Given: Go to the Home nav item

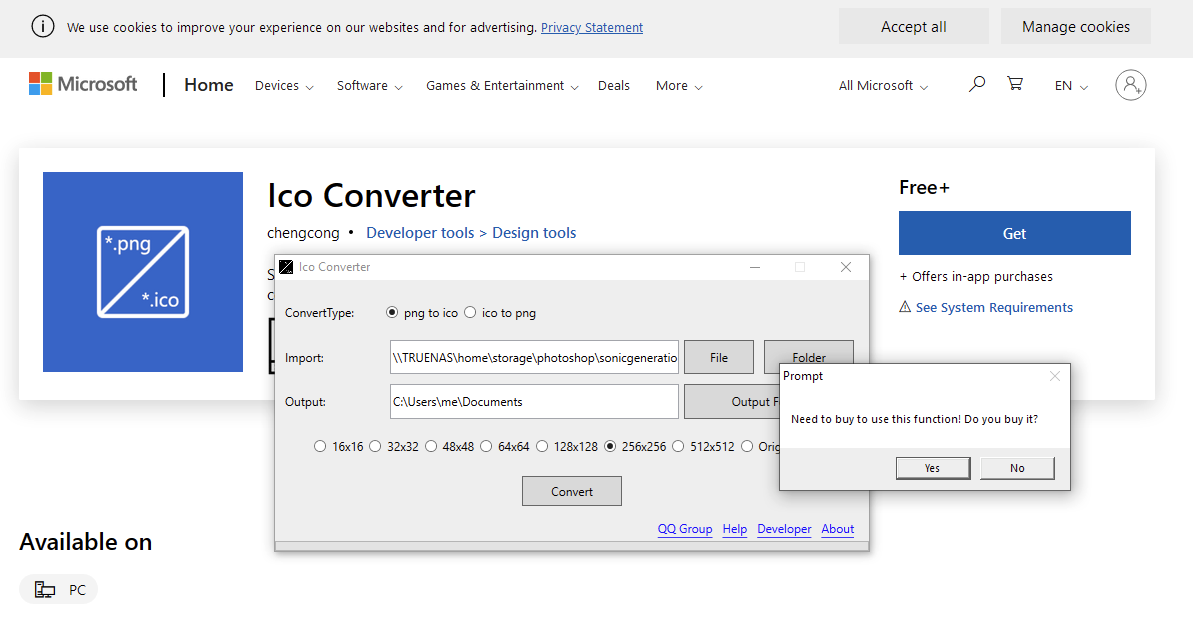Looking at the screenshot, I should 208,86.
